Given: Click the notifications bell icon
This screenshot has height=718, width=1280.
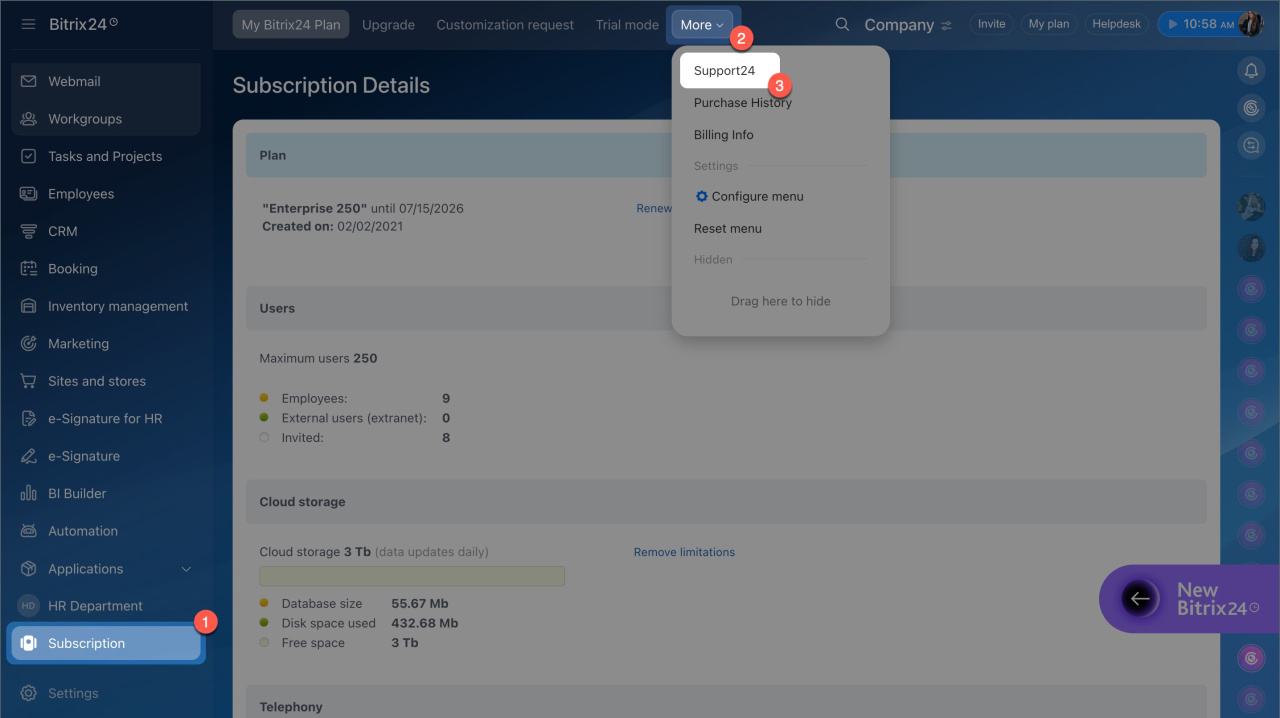Looking at the screenshot, I should tap(1250, 70).
